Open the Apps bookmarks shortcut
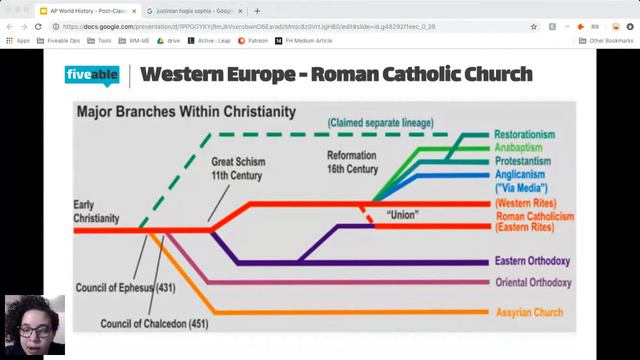Viewport: 640px width, 360px height. [x=18, y=41]
